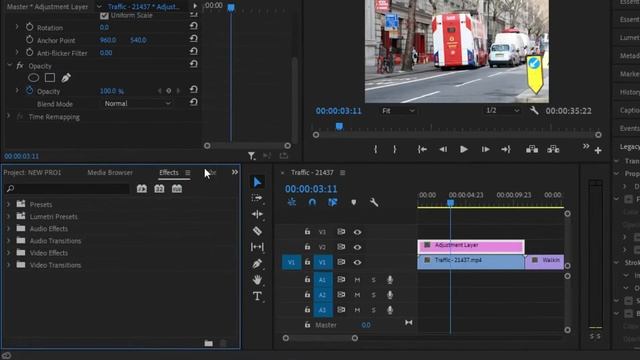Filter effects by Accelerated Effects badge
The width and height of the screenshot is (640, 360).
point(142,189)
